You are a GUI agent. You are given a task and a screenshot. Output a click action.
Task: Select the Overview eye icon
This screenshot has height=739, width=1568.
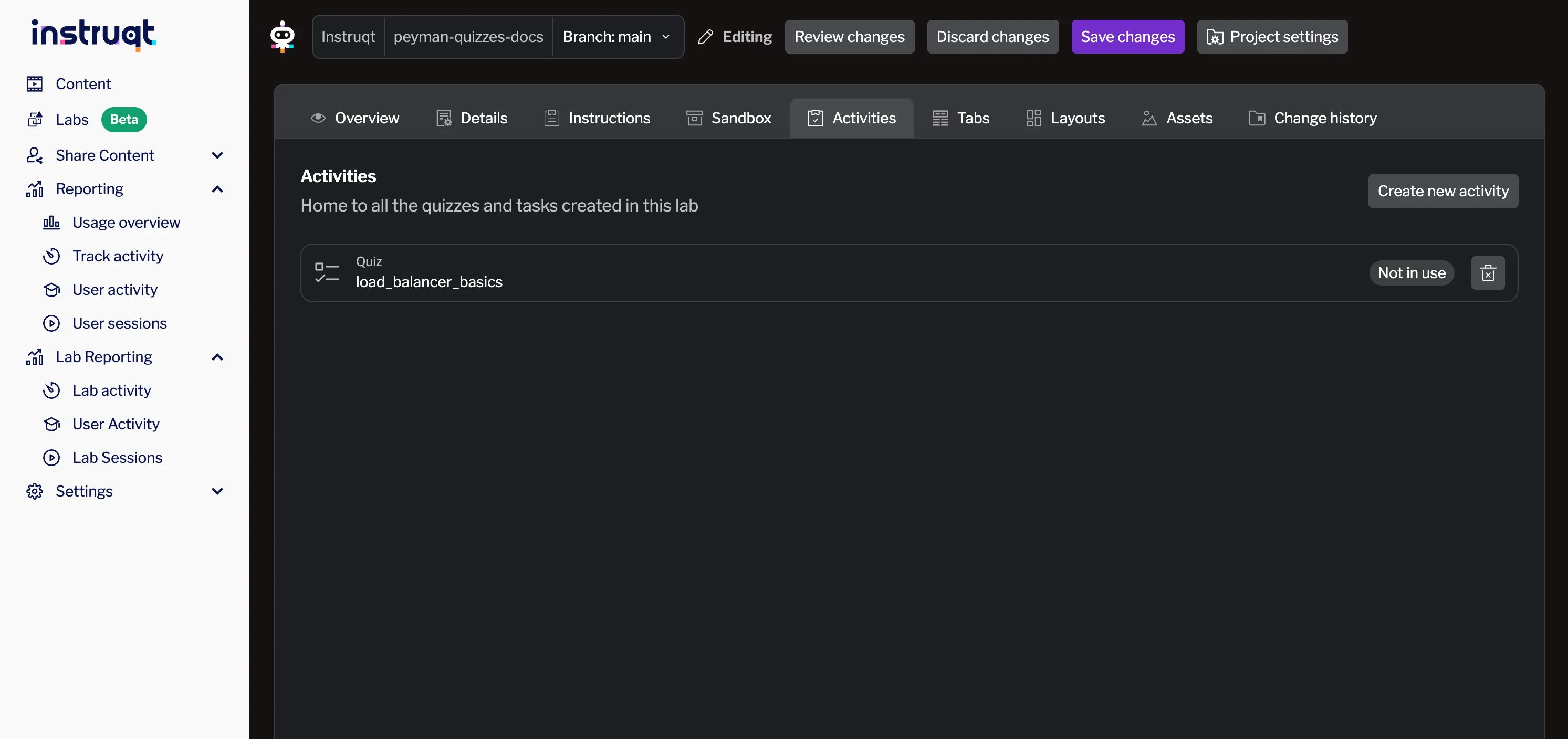[x=317, y=118]
